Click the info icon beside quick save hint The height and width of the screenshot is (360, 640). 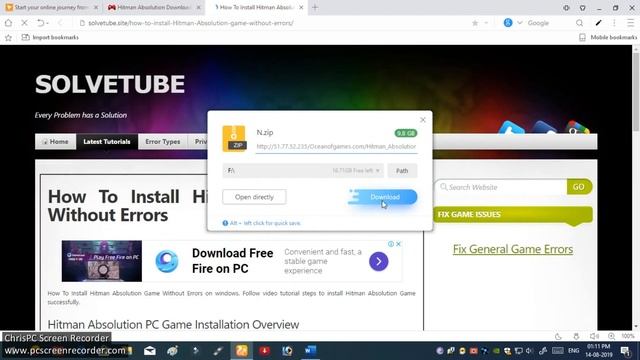point(225,223)
